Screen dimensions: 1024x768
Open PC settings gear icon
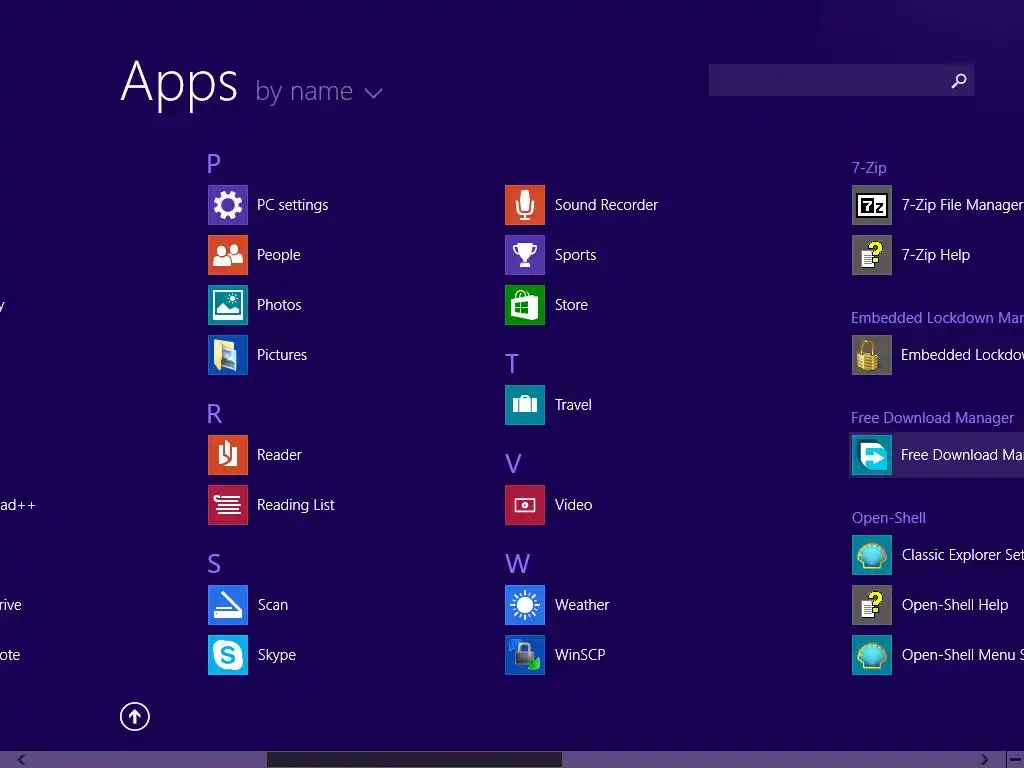(x=227, y=205)
